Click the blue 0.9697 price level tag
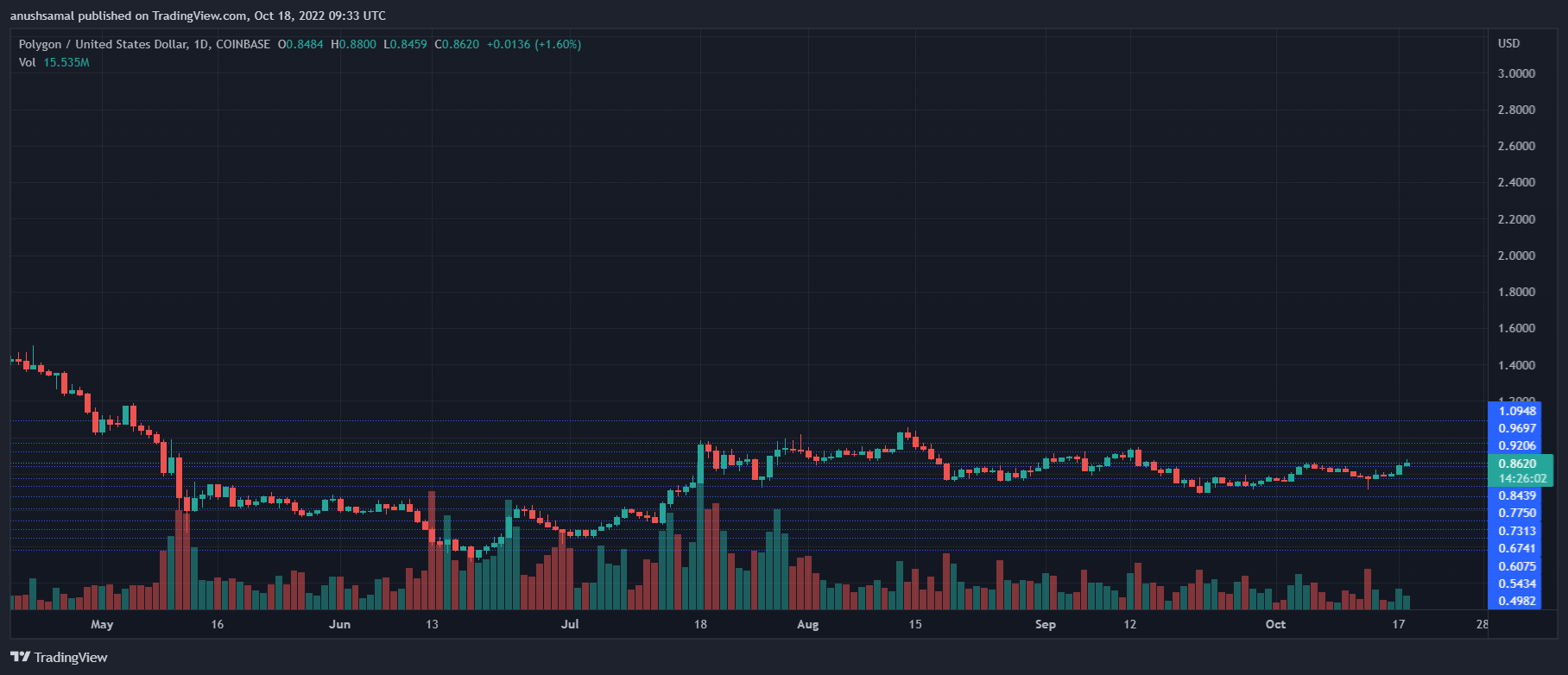 [1514, 428]
